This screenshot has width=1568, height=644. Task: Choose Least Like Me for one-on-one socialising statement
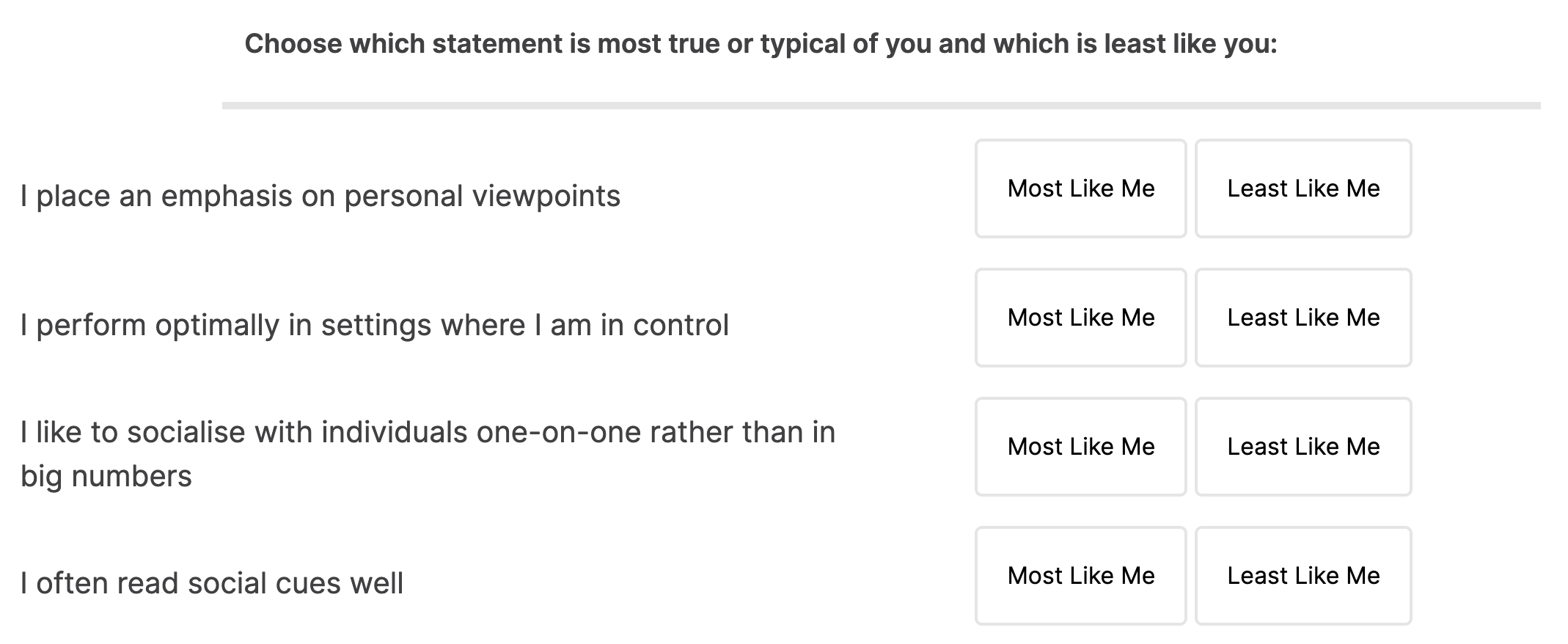coord(1303,447)
